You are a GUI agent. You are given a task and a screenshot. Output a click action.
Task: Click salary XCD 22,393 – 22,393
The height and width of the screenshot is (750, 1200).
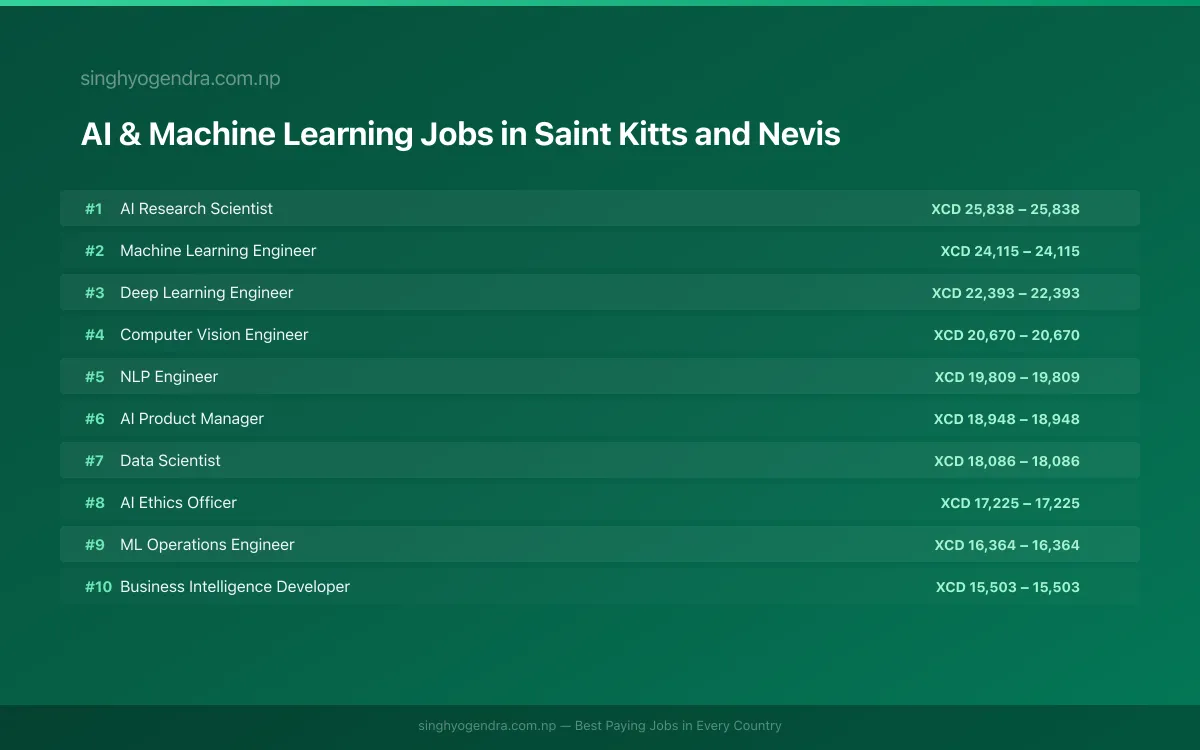pyautogui.click(x=1006, y=293)
